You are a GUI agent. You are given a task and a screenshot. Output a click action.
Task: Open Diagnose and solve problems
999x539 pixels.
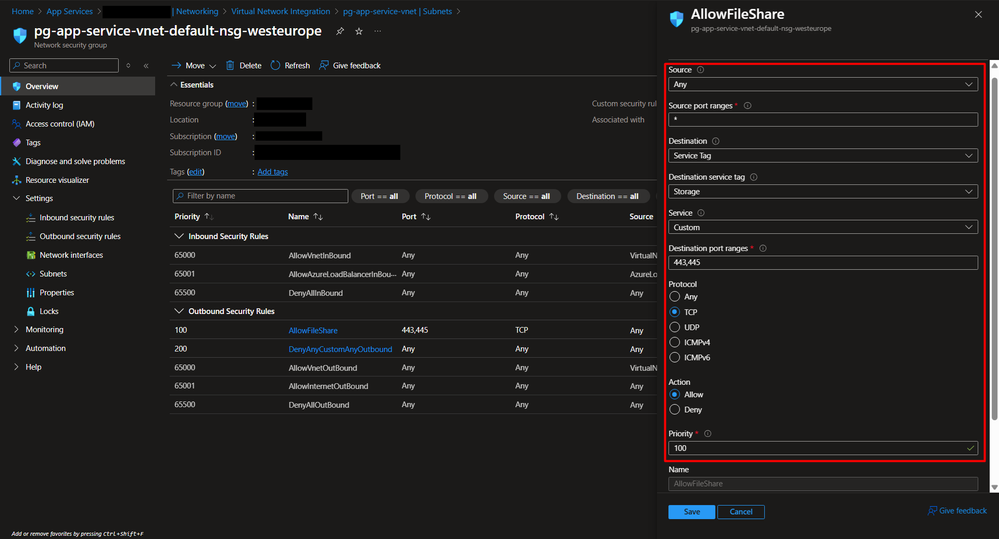point(75,161)
